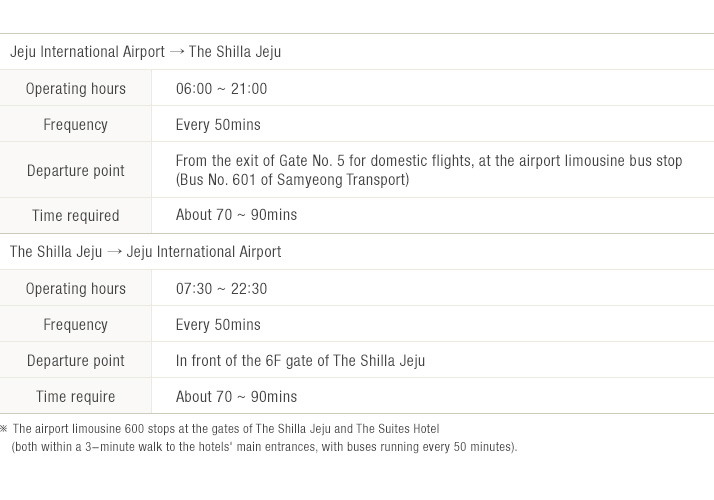Click "About 70 ~ 90mins" in the Shilla-to-Airport section
The height and width of the screenshot is (500, 714).
coord(236,397)
